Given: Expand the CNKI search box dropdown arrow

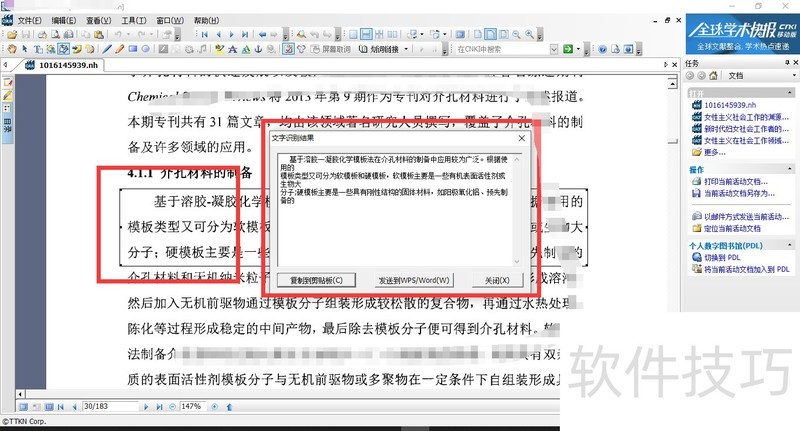Looking at the screenshot, I should click(554, 49).
